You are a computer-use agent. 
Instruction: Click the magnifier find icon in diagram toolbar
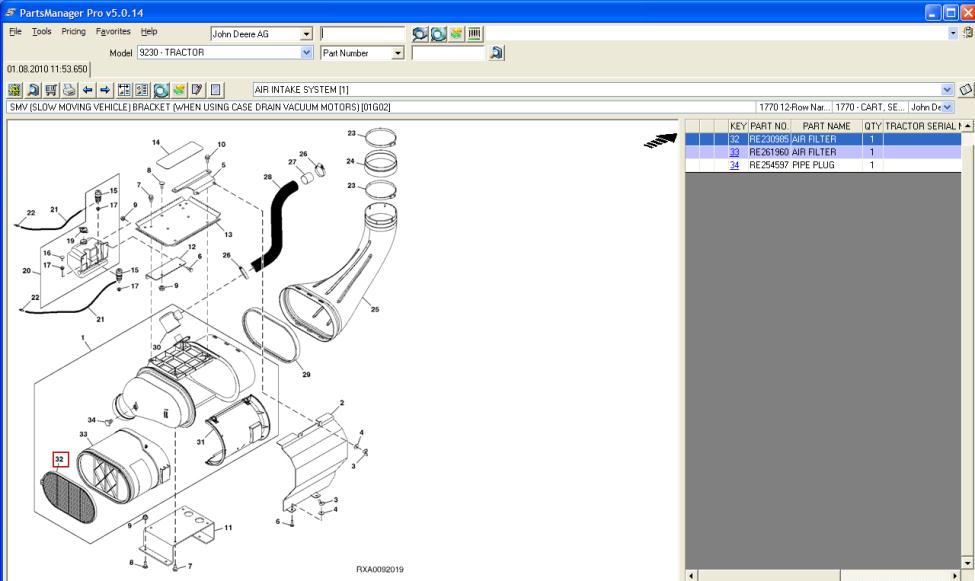(x=33, y=90)
